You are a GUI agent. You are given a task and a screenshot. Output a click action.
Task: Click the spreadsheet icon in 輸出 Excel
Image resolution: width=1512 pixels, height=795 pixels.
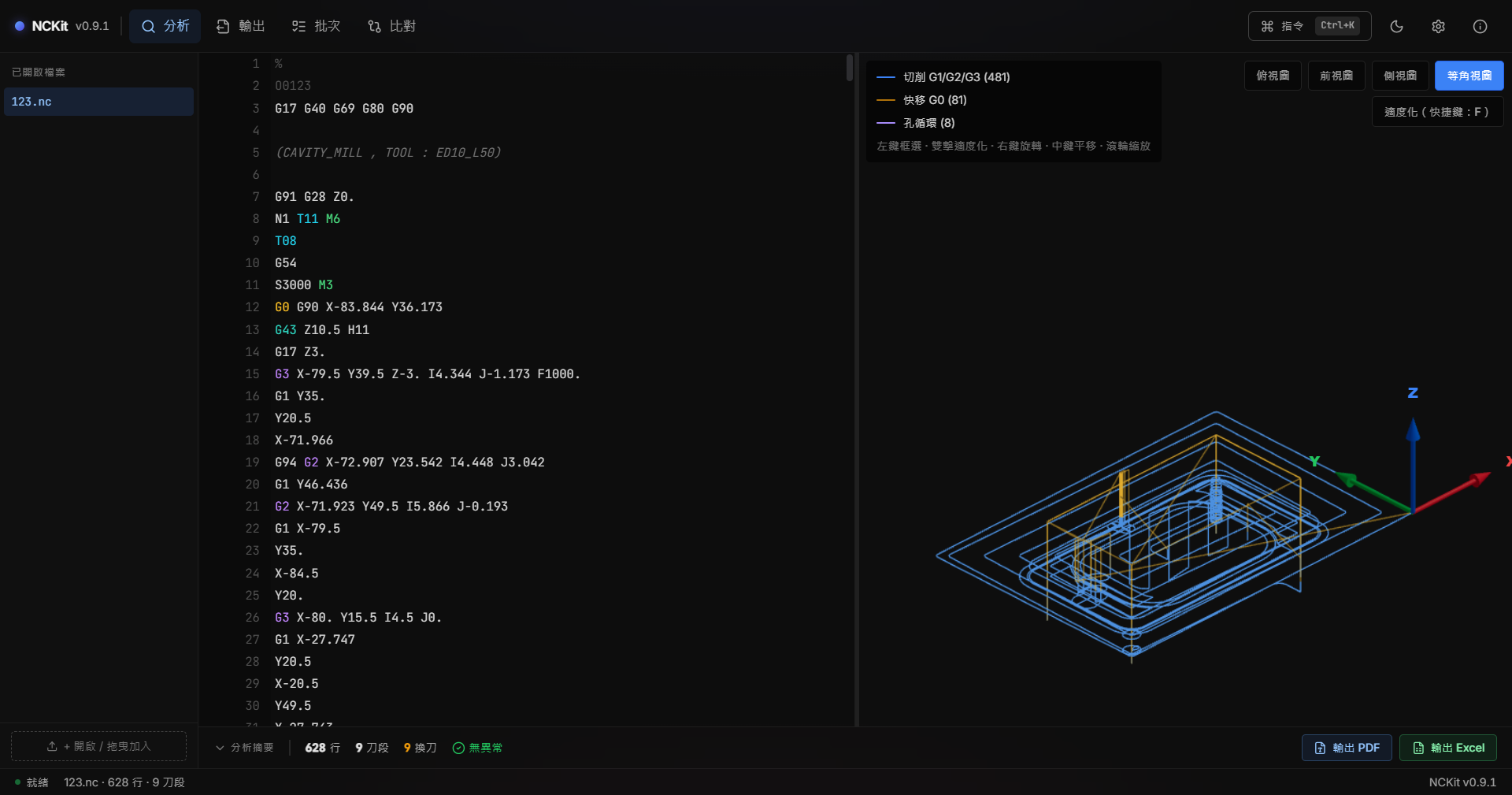coord(1418,748)
